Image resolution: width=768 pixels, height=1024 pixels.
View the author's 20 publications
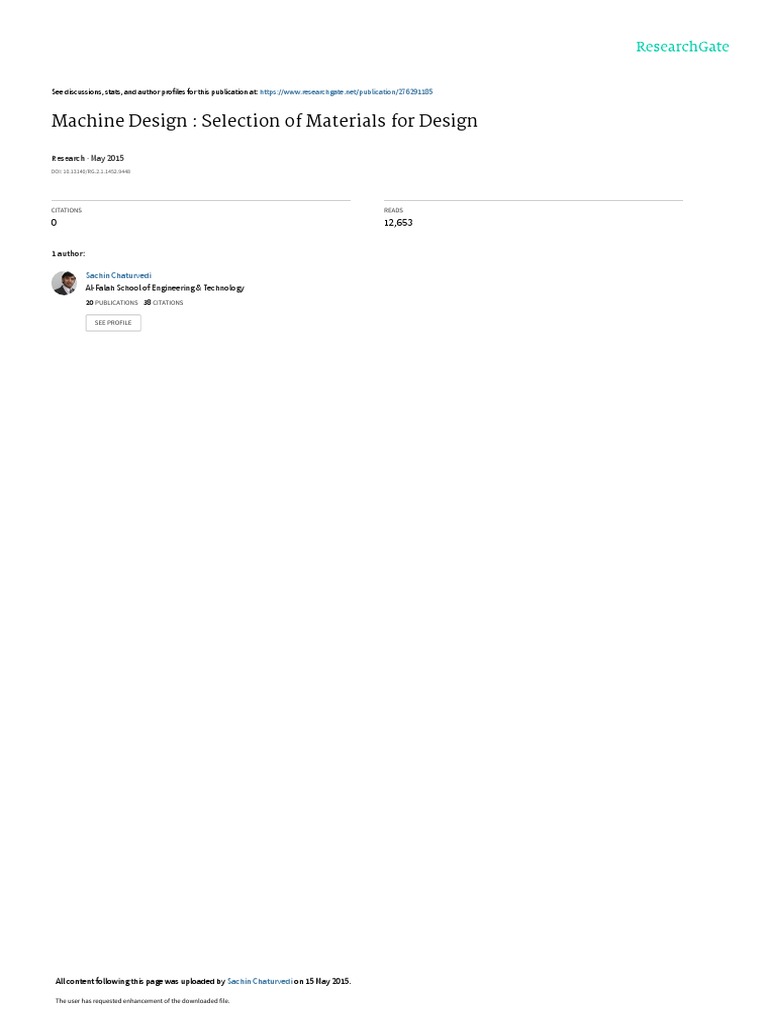112,302
